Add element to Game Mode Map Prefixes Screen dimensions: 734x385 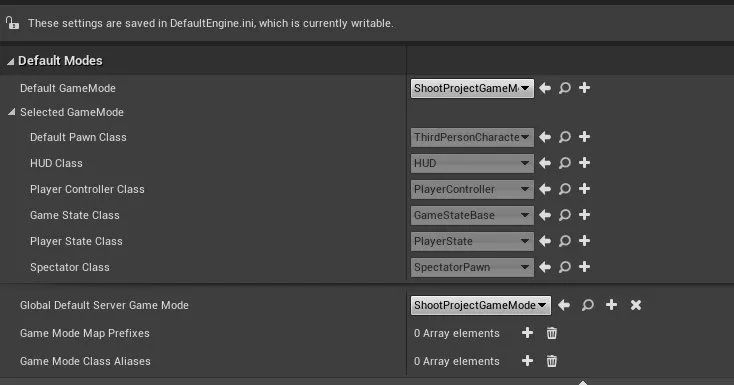[x=528, y=333]
